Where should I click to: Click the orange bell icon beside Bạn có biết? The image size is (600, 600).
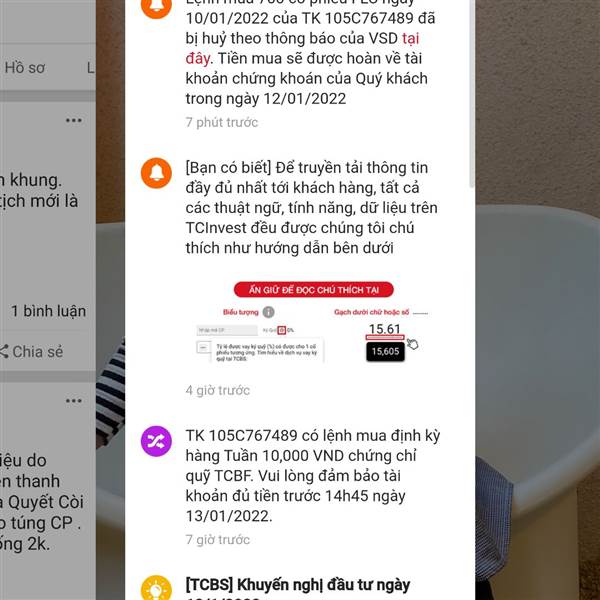(156, 173)
